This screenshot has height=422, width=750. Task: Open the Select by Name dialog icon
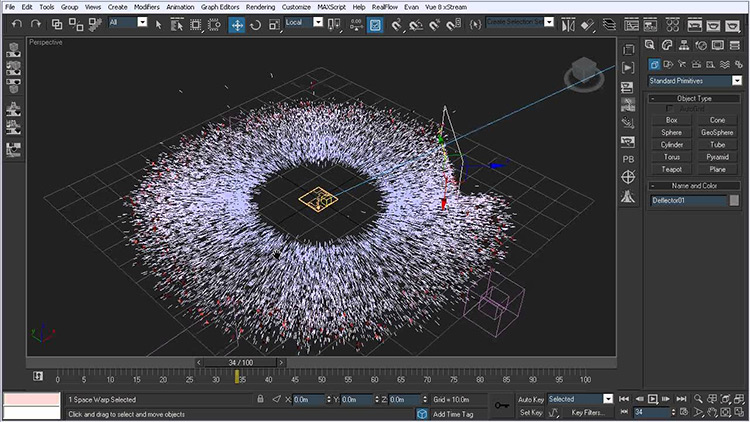click(176, 24)
